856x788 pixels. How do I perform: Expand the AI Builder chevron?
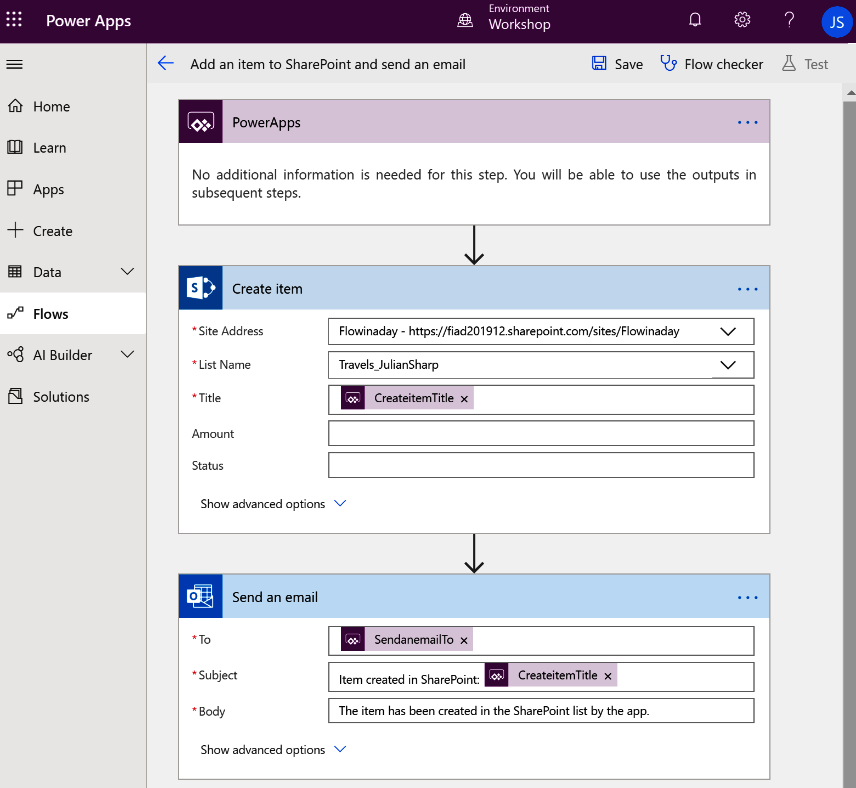click(127, 354)
